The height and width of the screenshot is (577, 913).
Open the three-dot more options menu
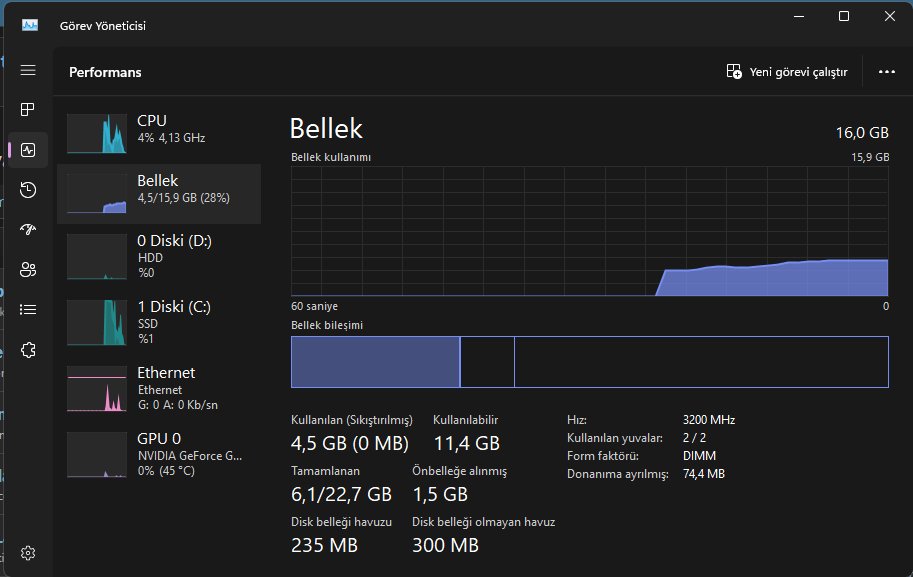point(886,72)
